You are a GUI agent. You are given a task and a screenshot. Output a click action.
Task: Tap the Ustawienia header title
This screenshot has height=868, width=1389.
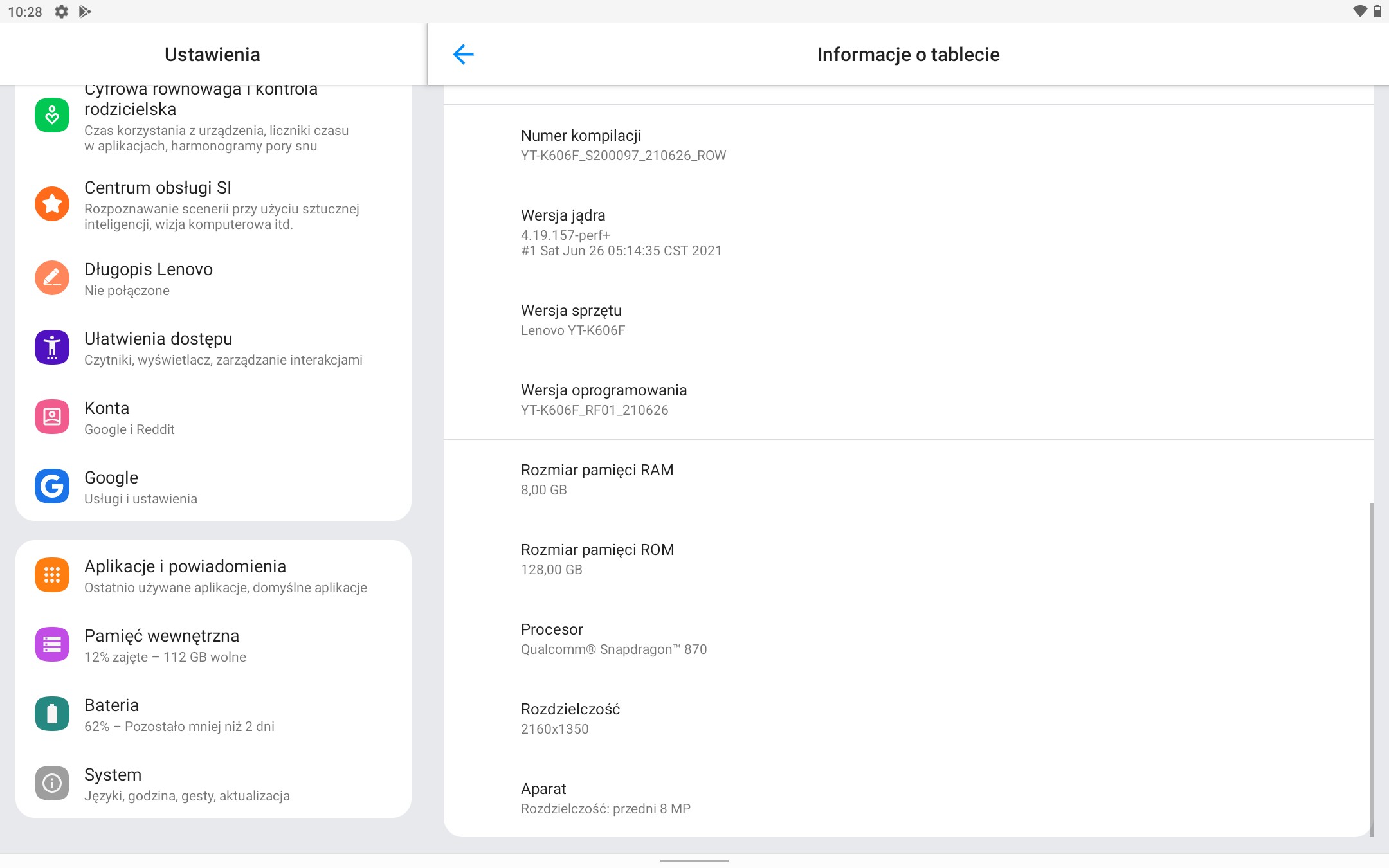pos(212,55)
